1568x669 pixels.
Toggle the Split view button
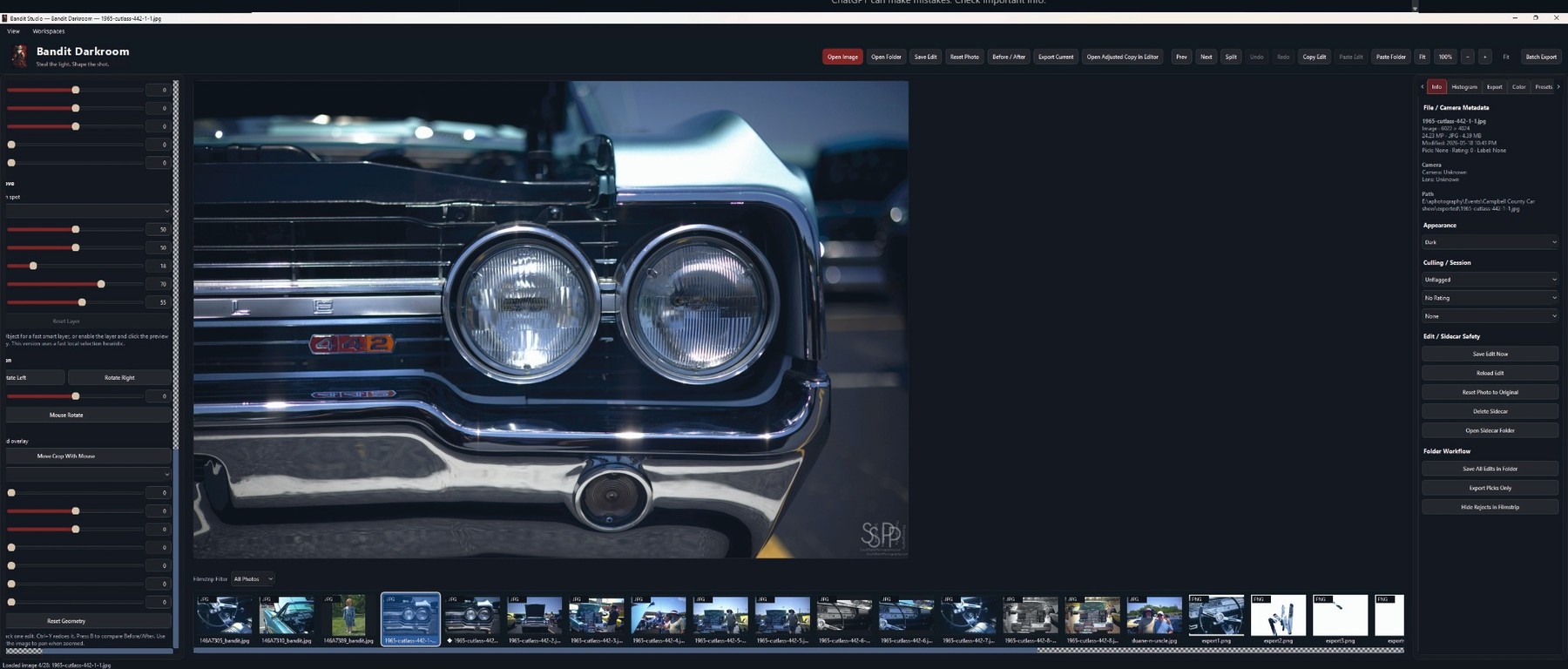point(1231,57)
